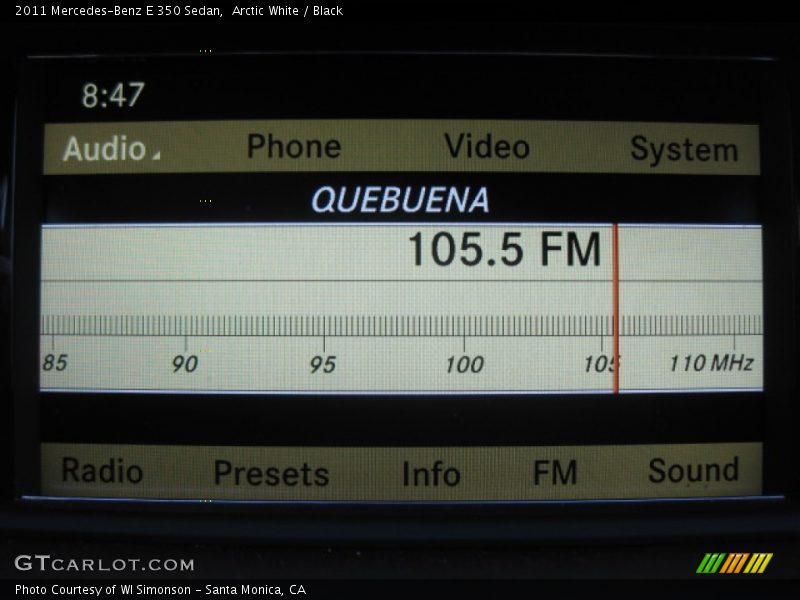Open Sound settings
Image resolution: width=800 pixels, height=600 pixels.
693,470
